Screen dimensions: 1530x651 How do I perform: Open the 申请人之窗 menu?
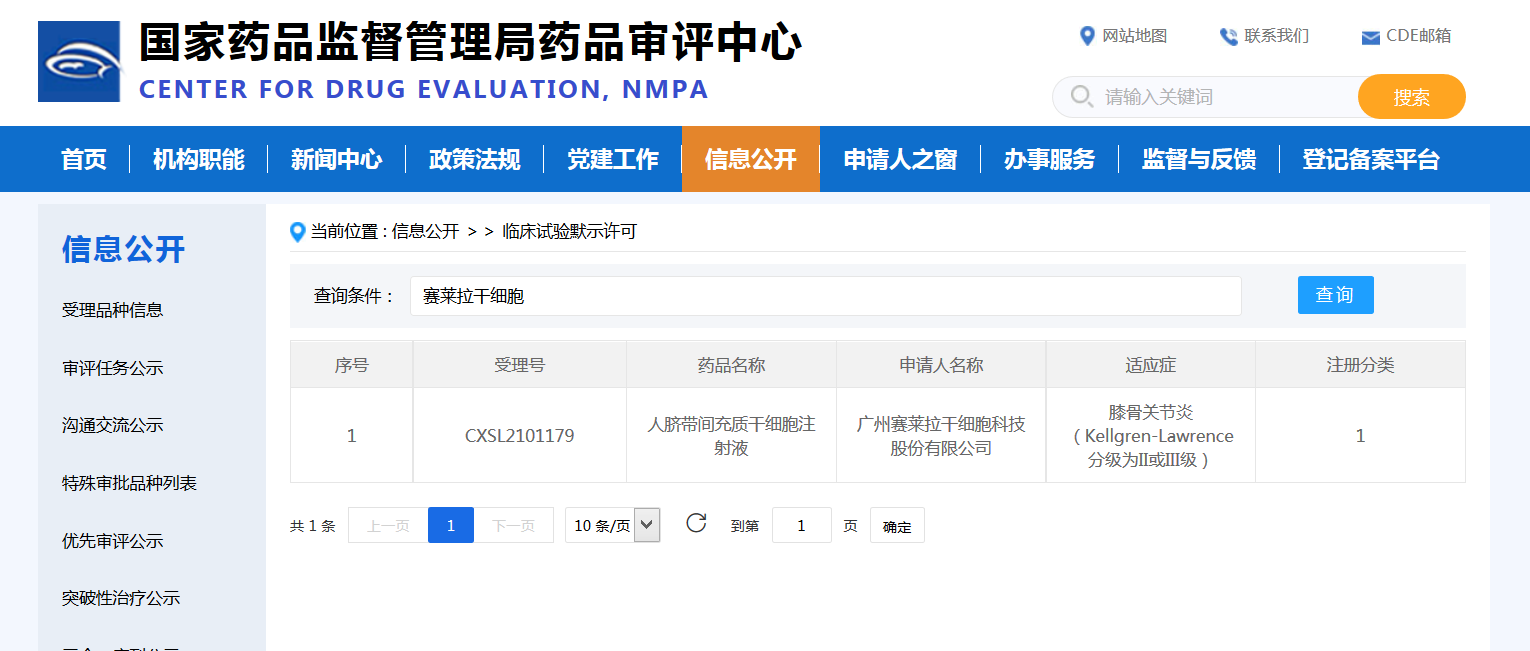(x=900, y=159)
